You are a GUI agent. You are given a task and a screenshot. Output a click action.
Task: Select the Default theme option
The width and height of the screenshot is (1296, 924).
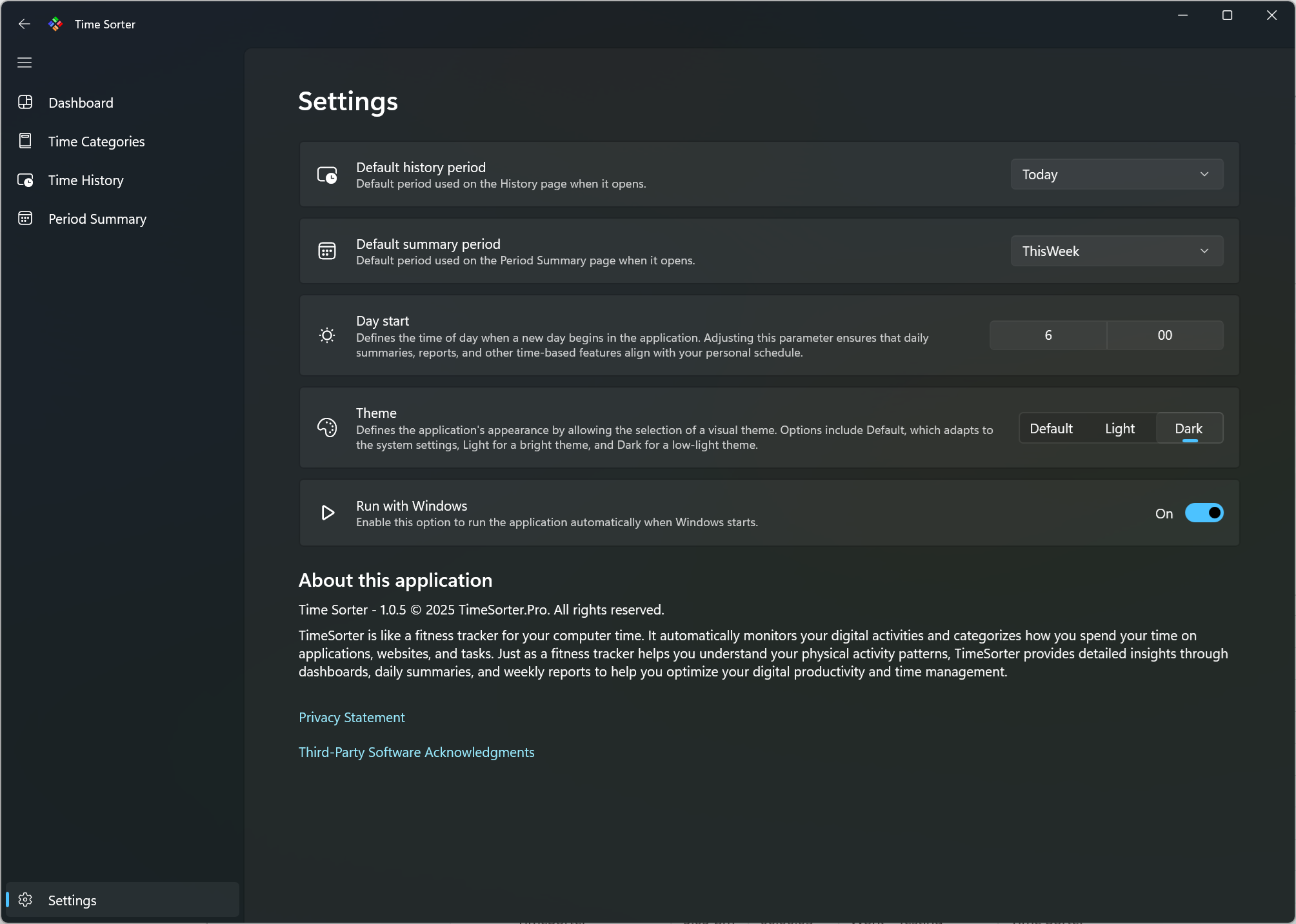[1051, 428]
